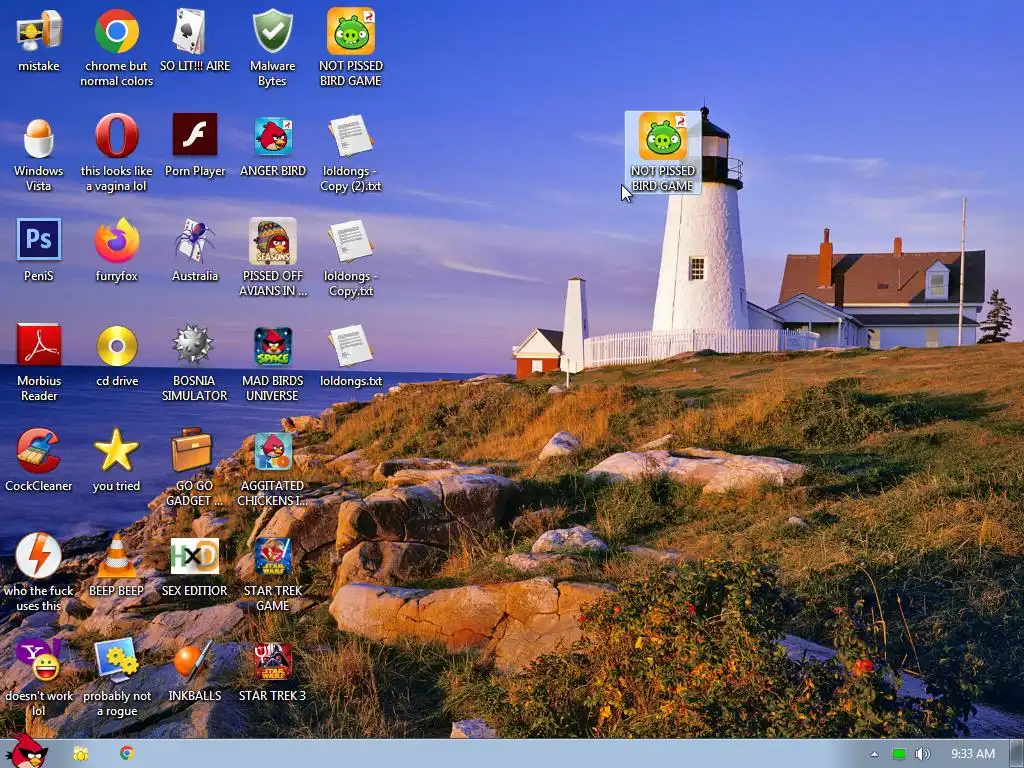Image resolution: width=1024 pixels, height=768 pixels.
Task: Select the 'loldongs - Copy.txt' file
Action: pos(351,241)
